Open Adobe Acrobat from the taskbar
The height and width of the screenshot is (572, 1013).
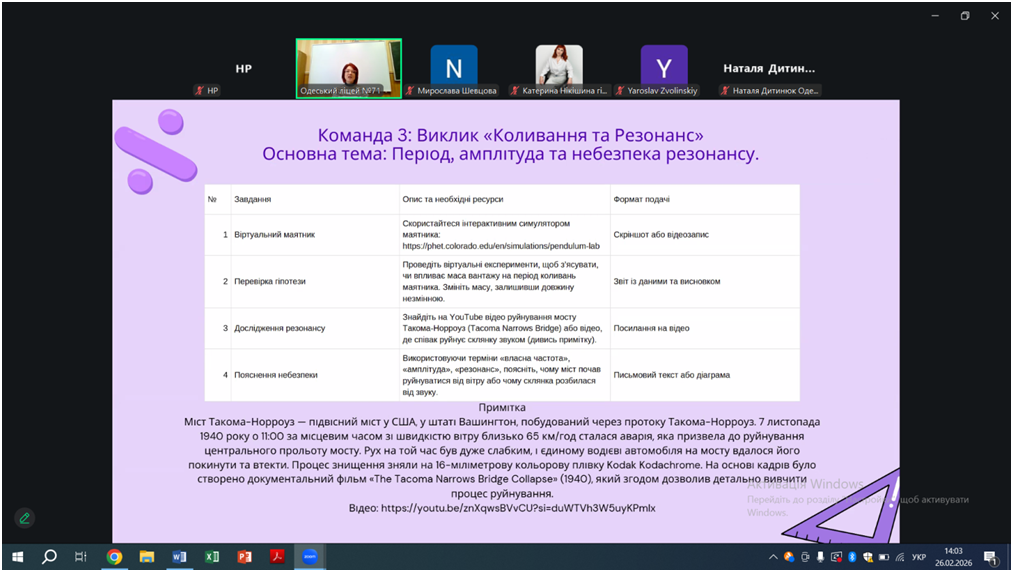[277, 557]
